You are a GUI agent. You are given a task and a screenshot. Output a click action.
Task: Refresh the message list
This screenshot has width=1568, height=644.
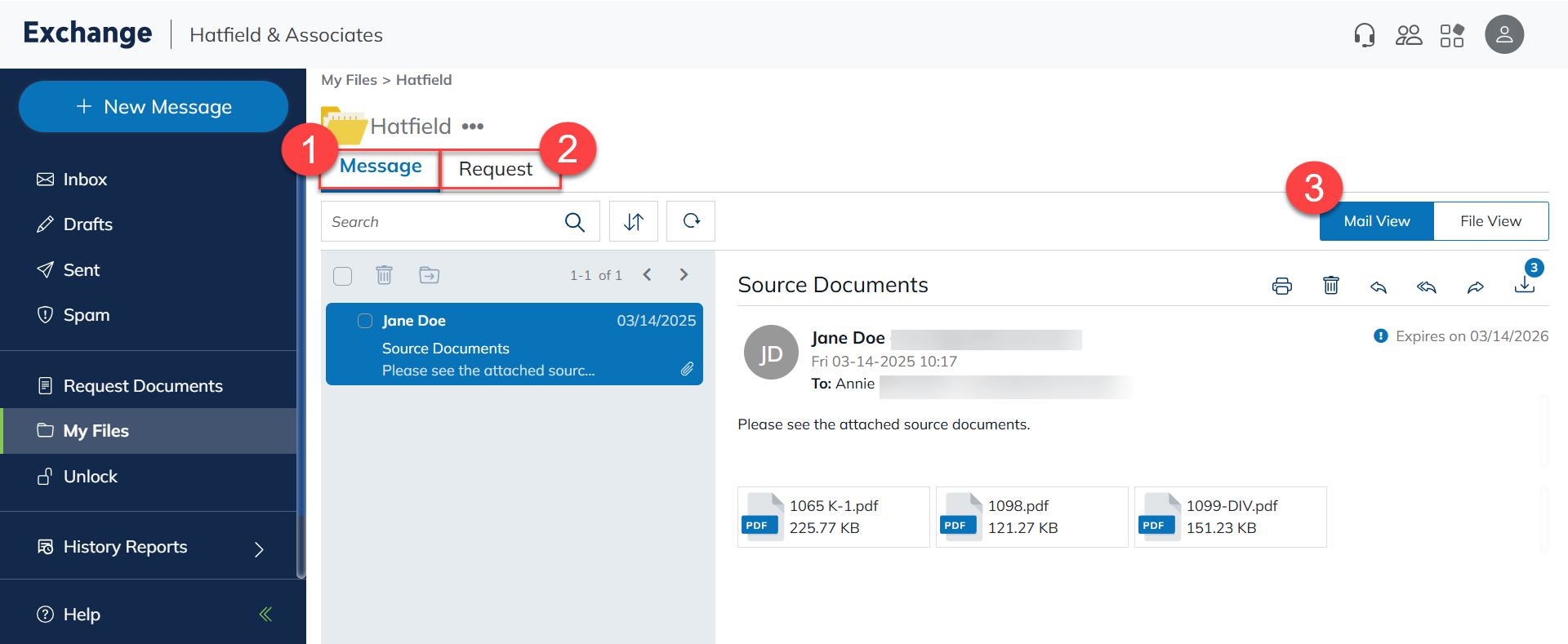click(691, 221)
